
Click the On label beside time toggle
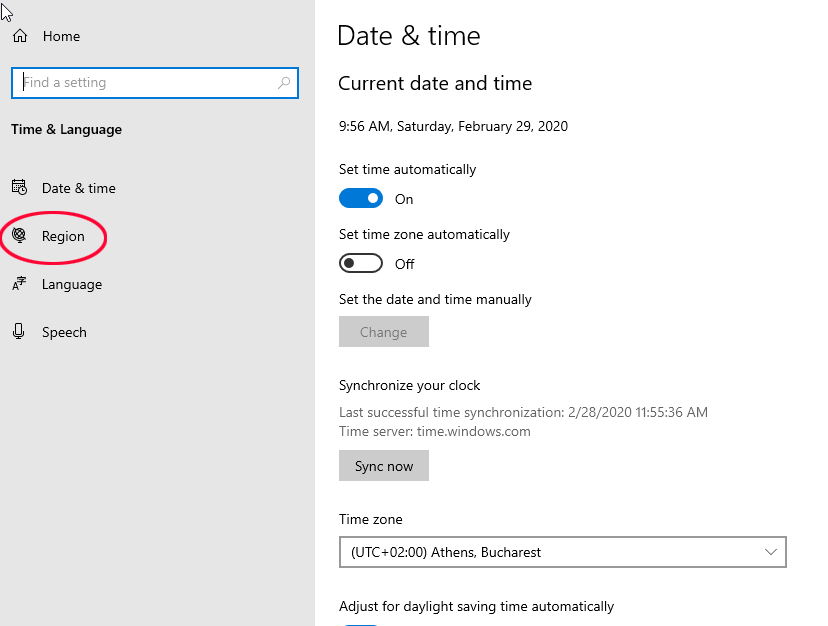point(404,199)
